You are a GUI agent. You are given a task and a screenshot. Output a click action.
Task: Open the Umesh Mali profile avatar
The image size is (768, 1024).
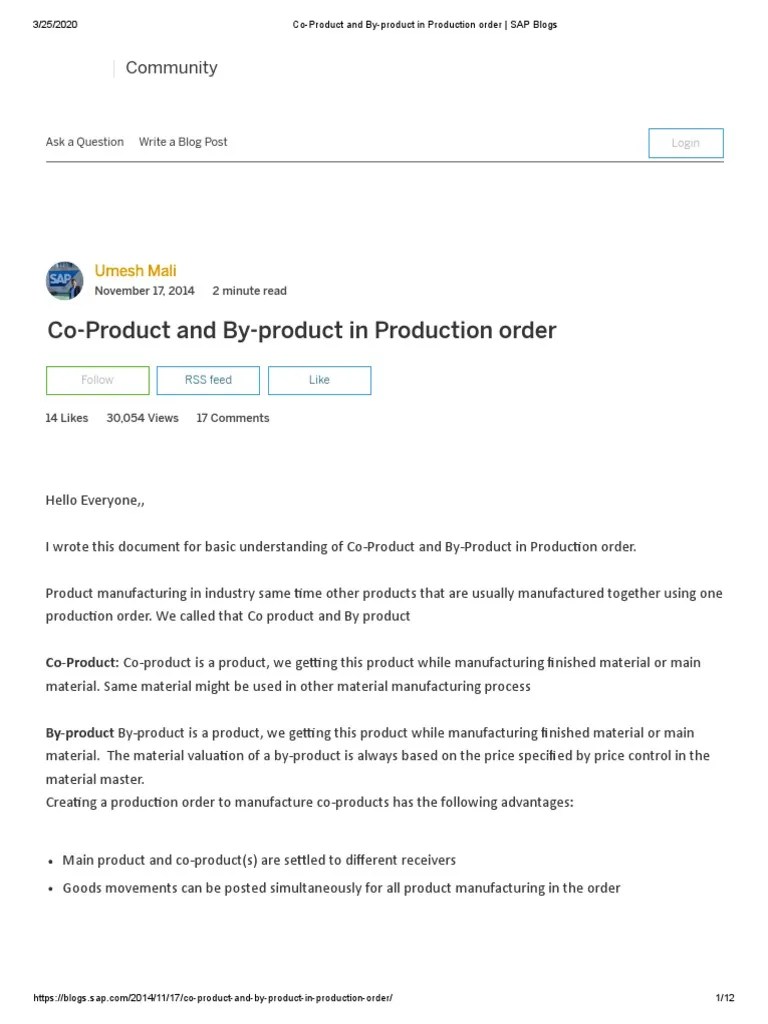point(63,279)
